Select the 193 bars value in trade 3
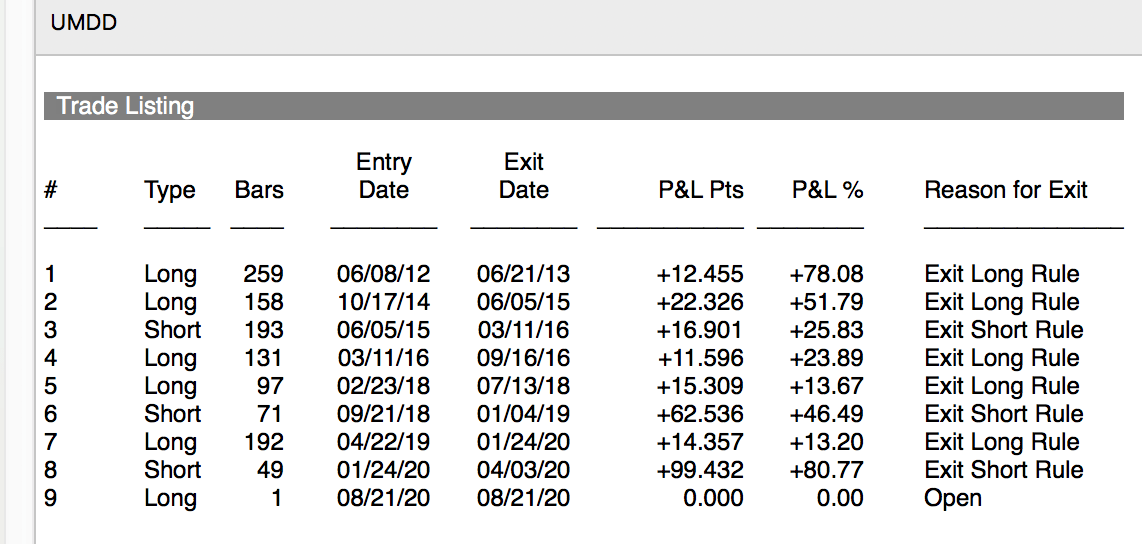The image size is (1142, 544). [x=263, y=330]
